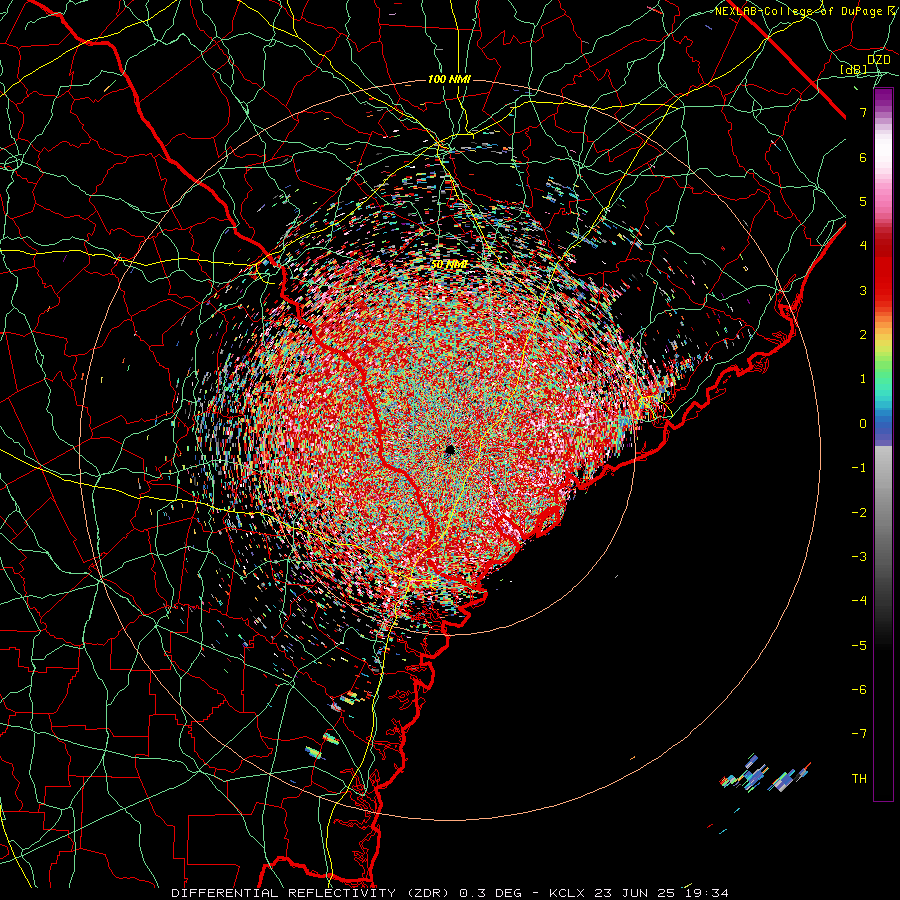Screen dimensions: 900x900
Task: Click the -2 tick label on colorbar
Action: pyautogui.click(x=859, y=513)
